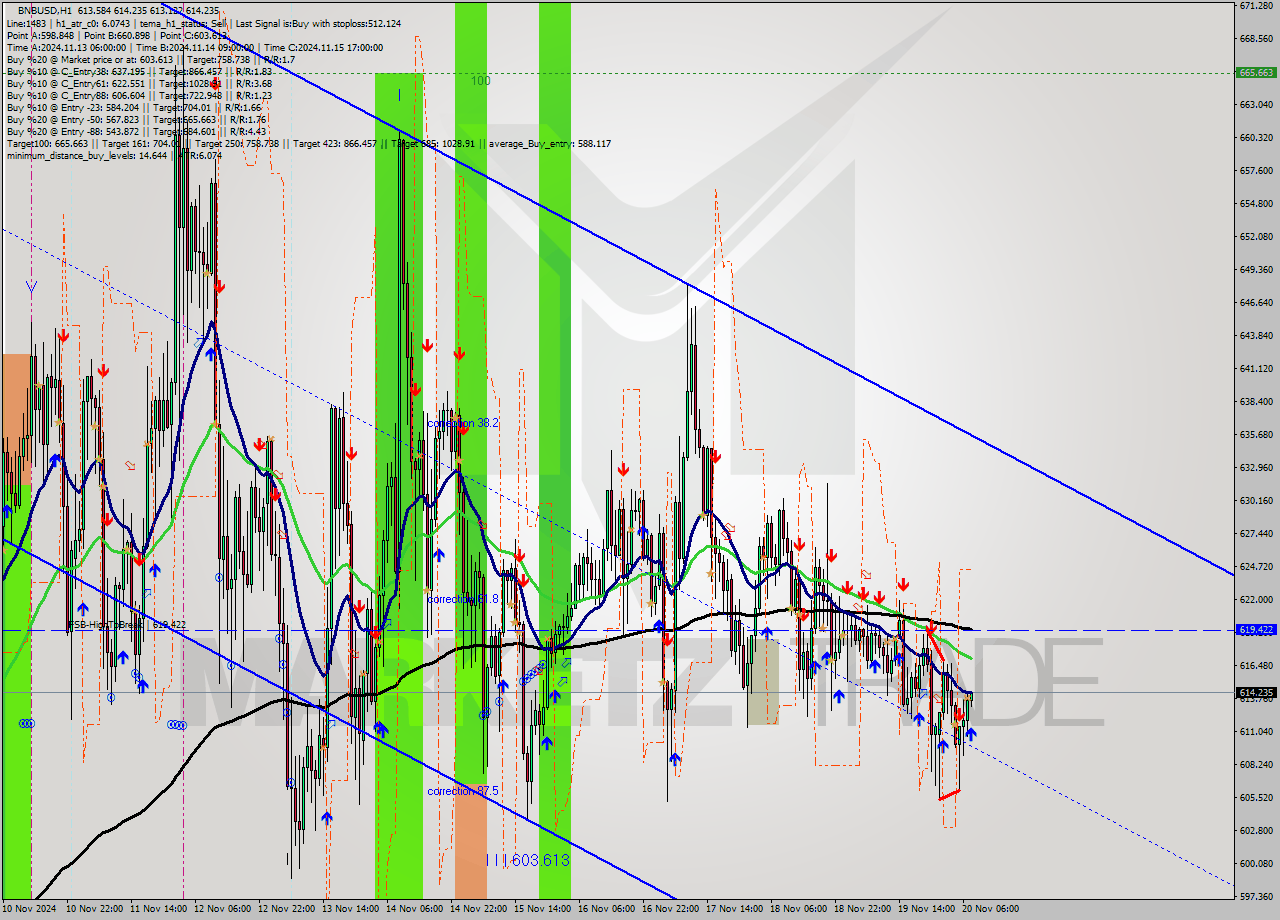The width and height of the screenshot is (1280, 920).
Task: Click the 'C_Entry38: 637.195' buy line
Action: pyautogui.click(x=139, y=71)
